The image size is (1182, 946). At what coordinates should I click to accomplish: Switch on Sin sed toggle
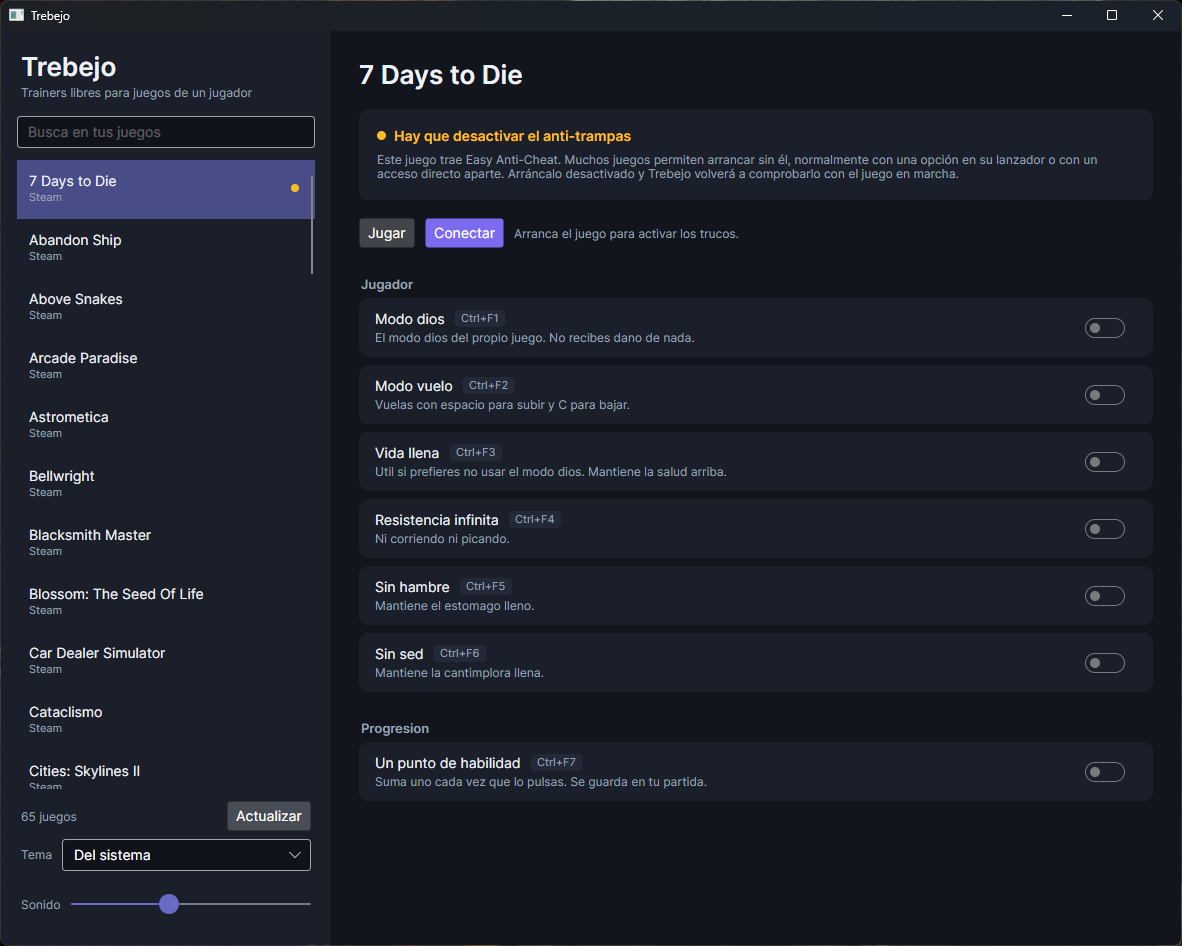(1104, 663)
